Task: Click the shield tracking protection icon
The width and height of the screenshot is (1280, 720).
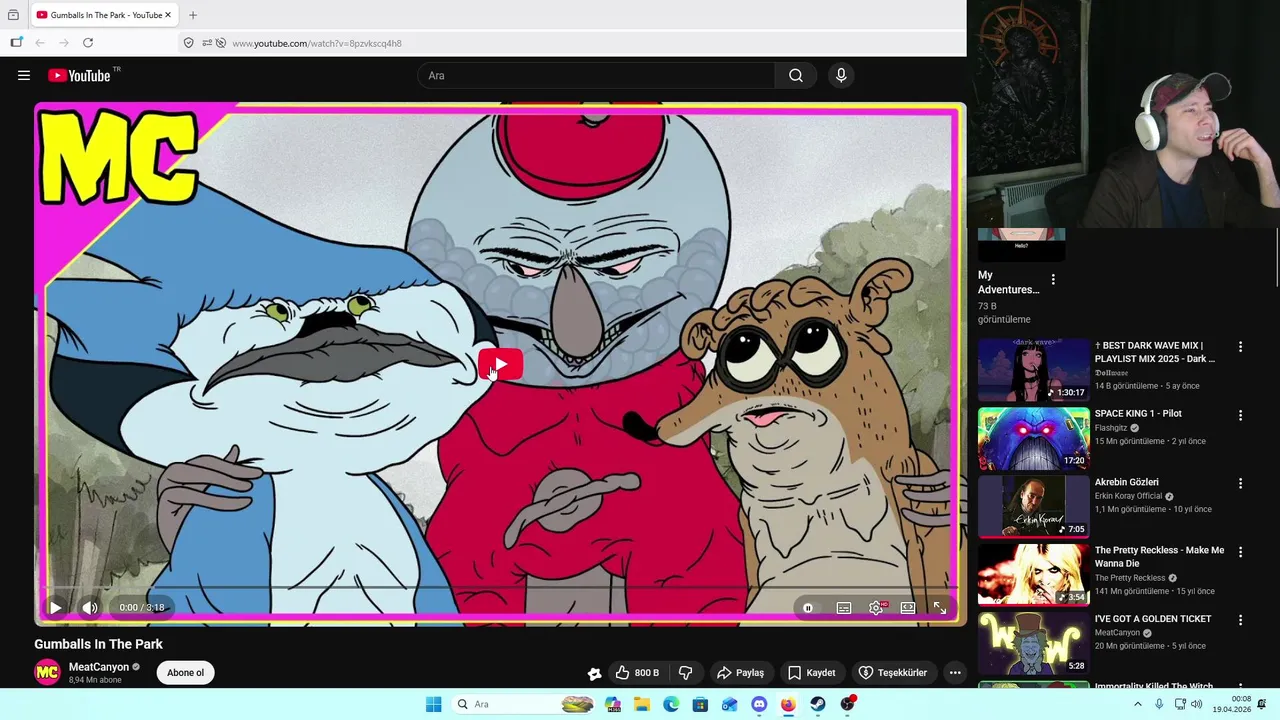Action: (188, 43)
